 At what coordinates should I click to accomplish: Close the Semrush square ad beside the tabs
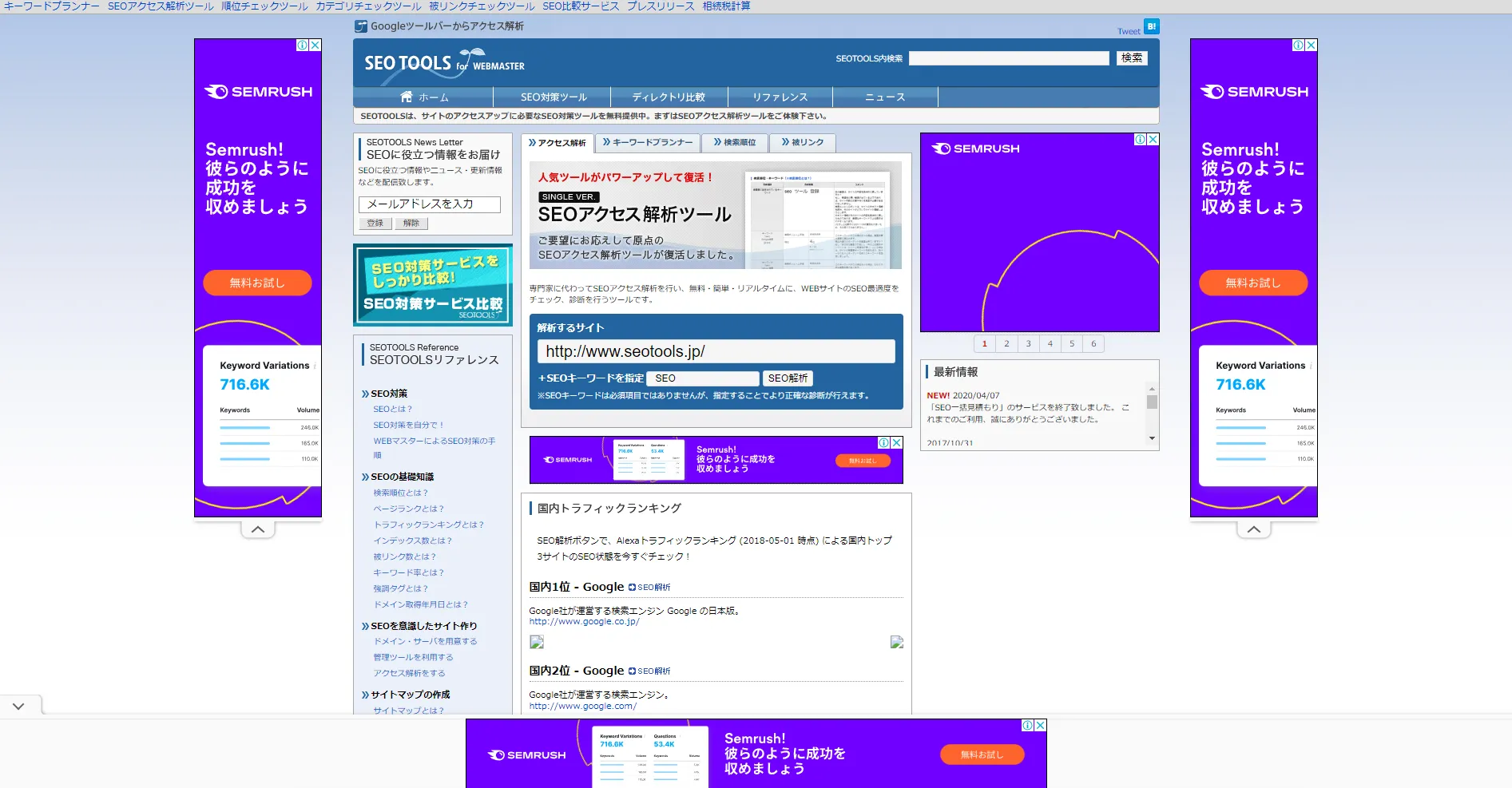click(x=1153, y=140)
